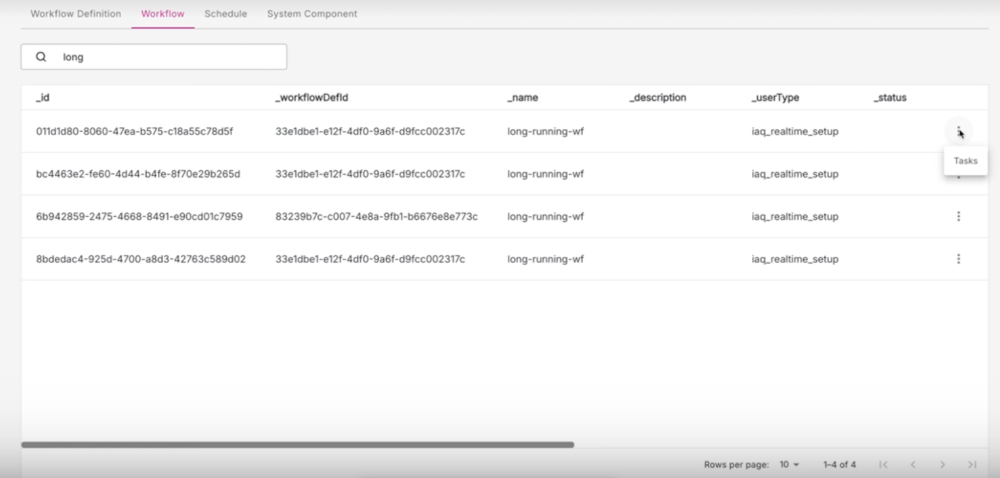Open the three-dot menu for workflow 6b942859
1000x478 pixels.
point(958,216)
